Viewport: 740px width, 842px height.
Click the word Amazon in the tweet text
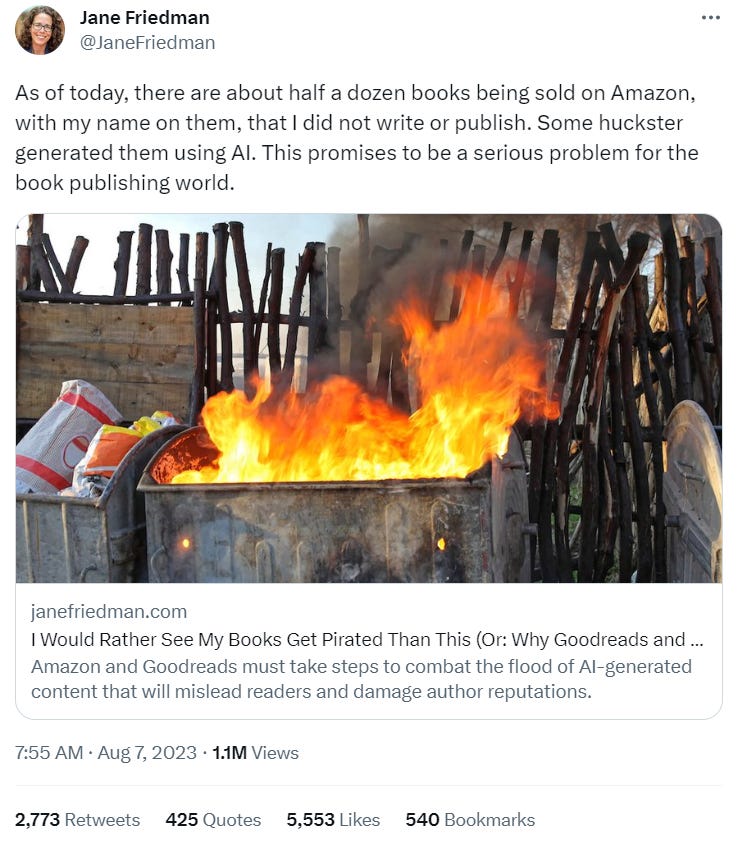coord(652,93)
